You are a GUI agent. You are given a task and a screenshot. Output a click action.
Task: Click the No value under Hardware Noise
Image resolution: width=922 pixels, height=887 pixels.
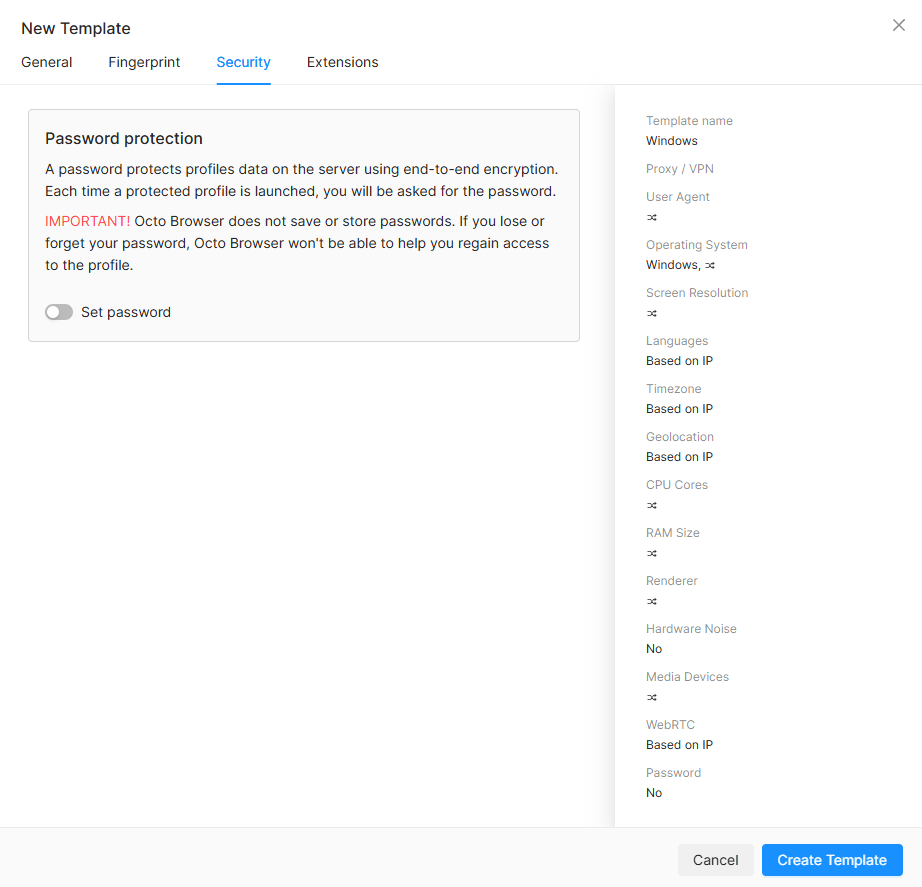pos(654,649)
